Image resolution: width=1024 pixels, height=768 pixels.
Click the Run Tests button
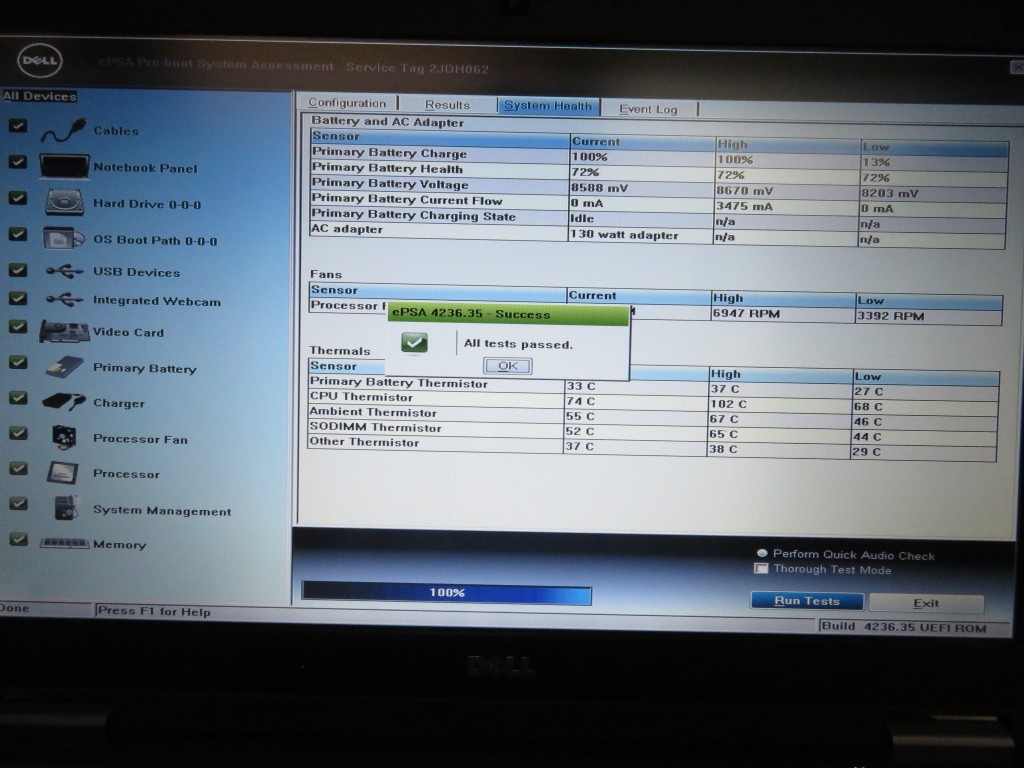(807, 601)
